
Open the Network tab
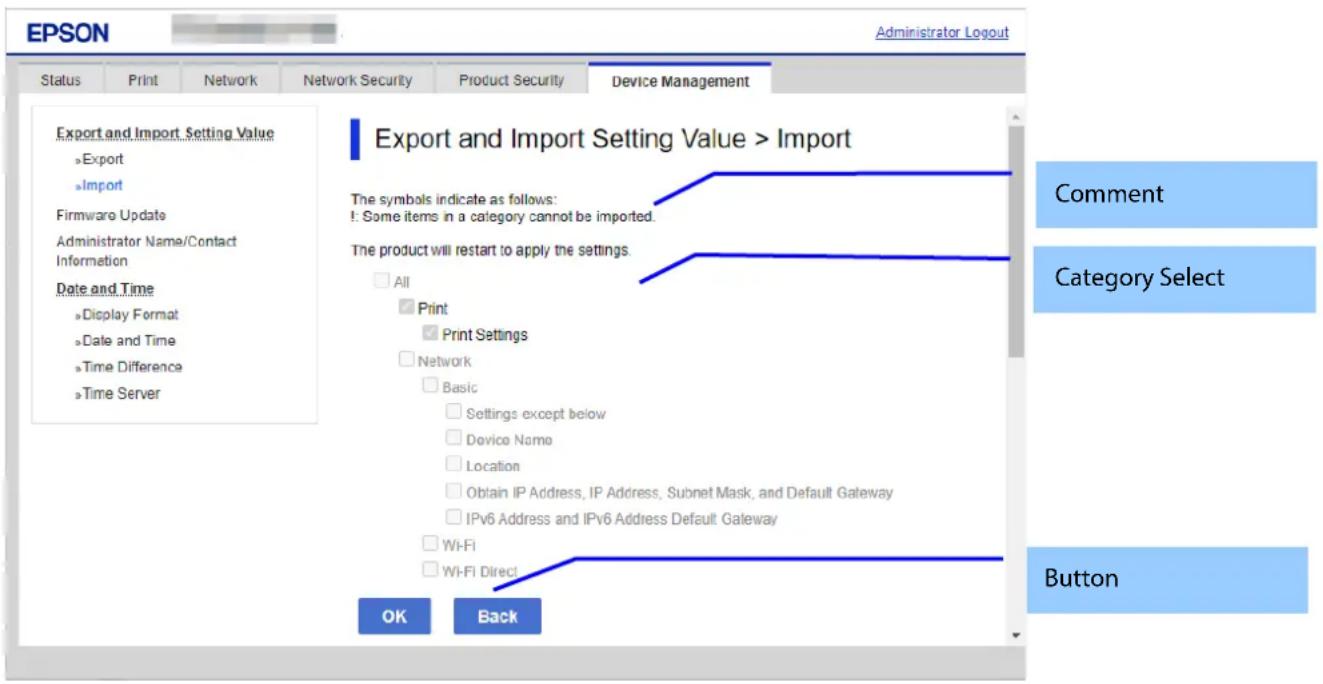click(x=230, y=80)
